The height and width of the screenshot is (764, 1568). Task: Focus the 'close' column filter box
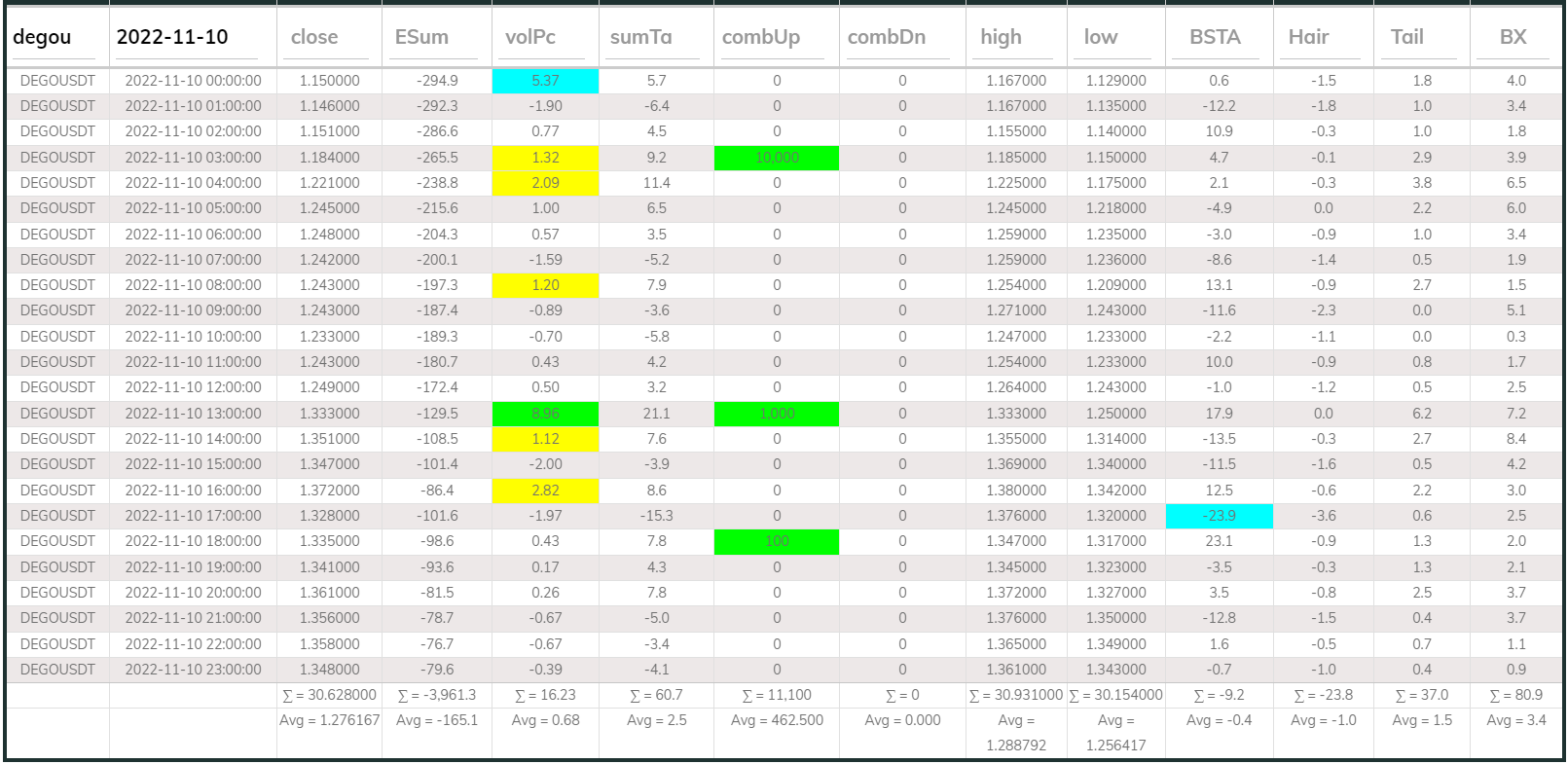329,37
